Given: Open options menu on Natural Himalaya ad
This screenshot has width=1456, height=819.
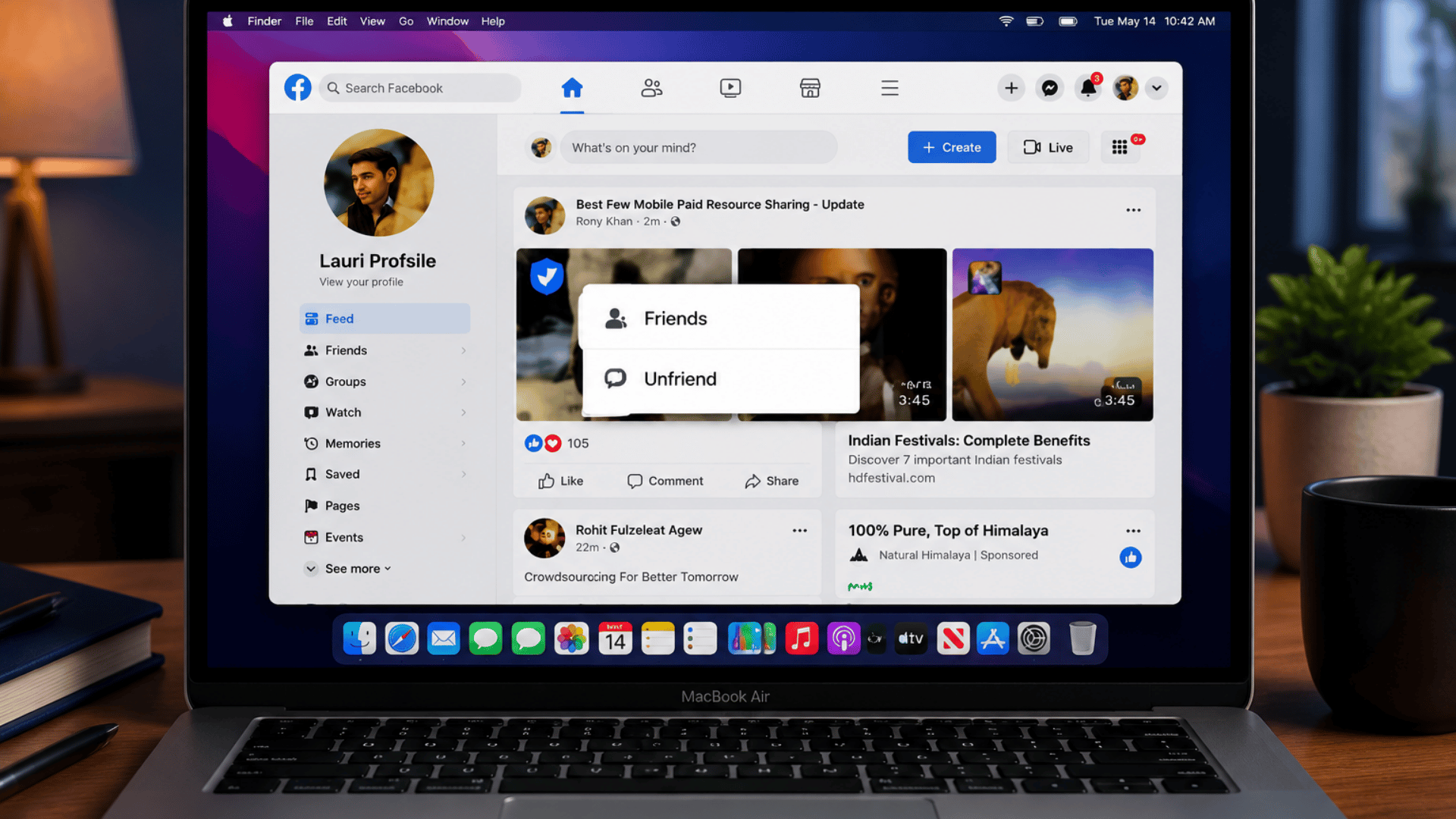Looking at the screenshot, I should click(1133, 531).
